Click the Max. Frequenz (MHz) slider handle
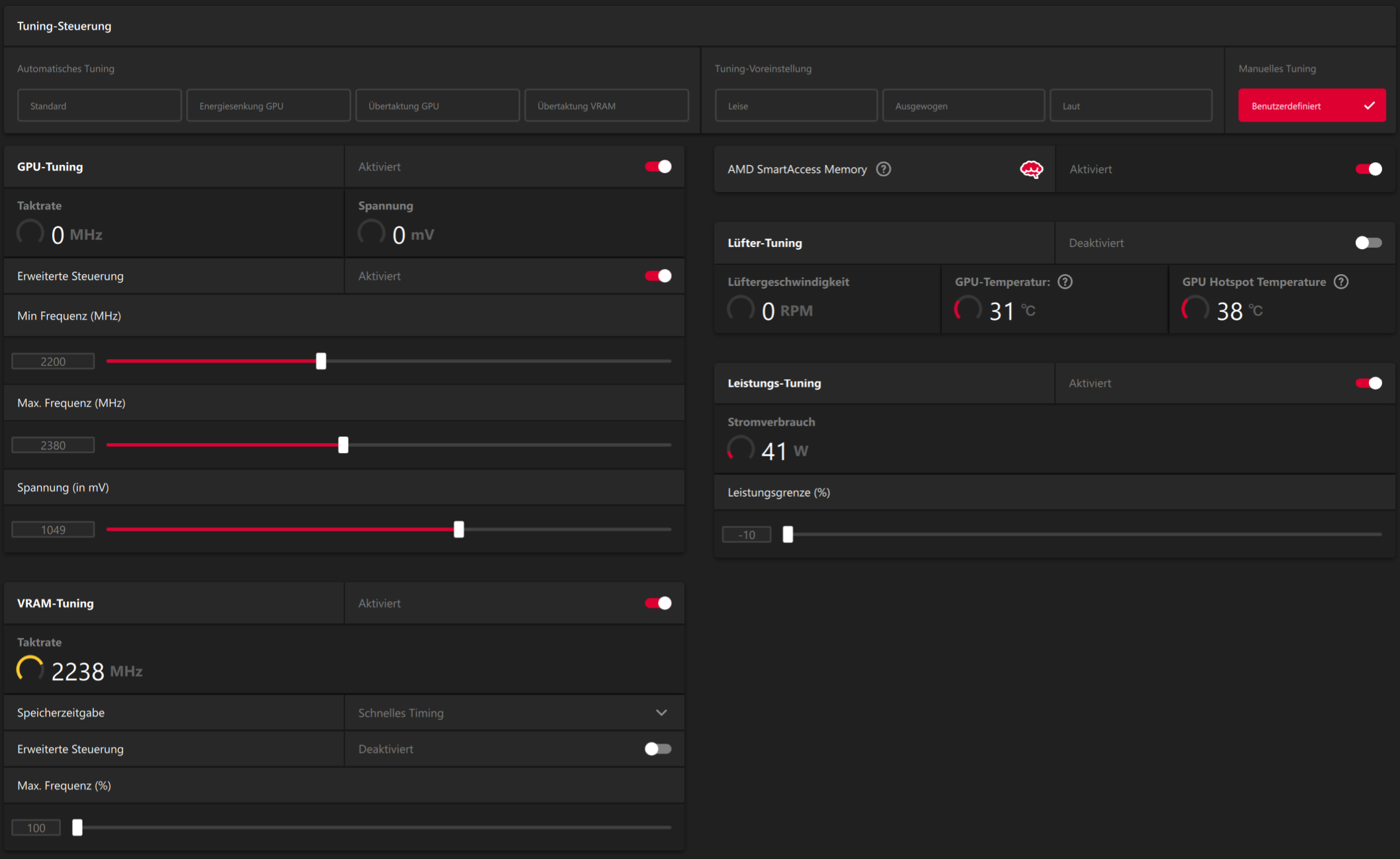The image size is (1400, 859). (343, 445)
